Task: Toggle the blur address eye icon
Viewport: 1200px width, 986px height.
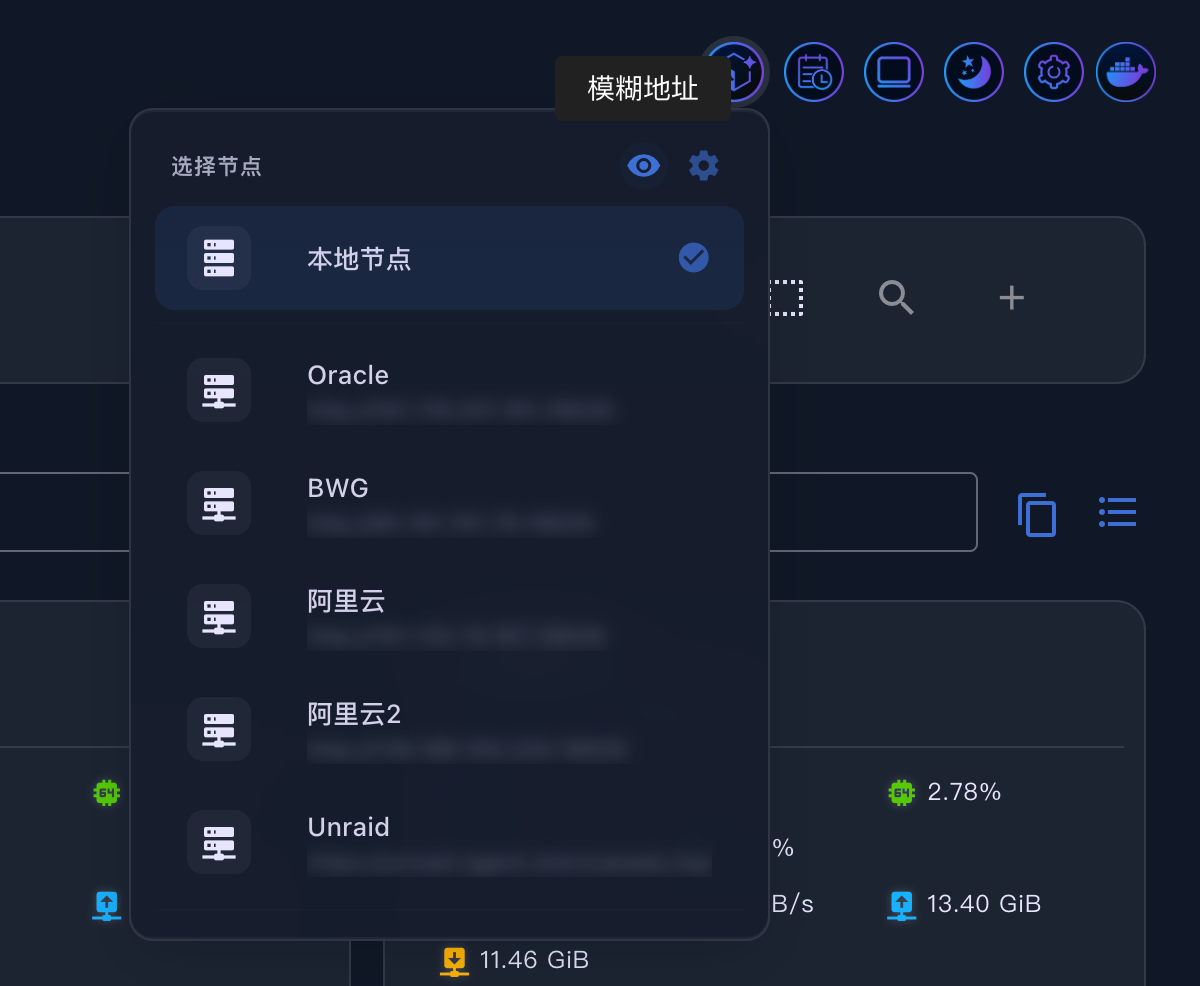Action: pyautogui.click(x=644, y=165)
